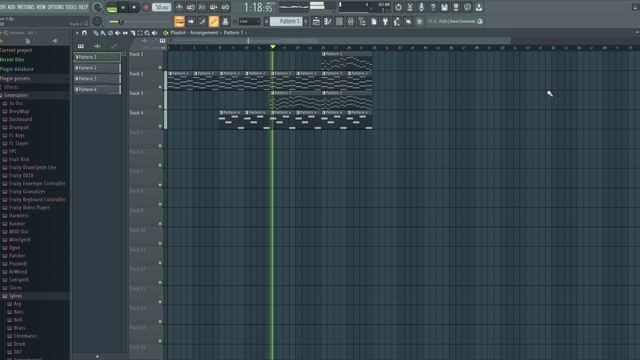Select the Playlist Delete tool
Screen dimensions: 640x360
click(110, 33)
